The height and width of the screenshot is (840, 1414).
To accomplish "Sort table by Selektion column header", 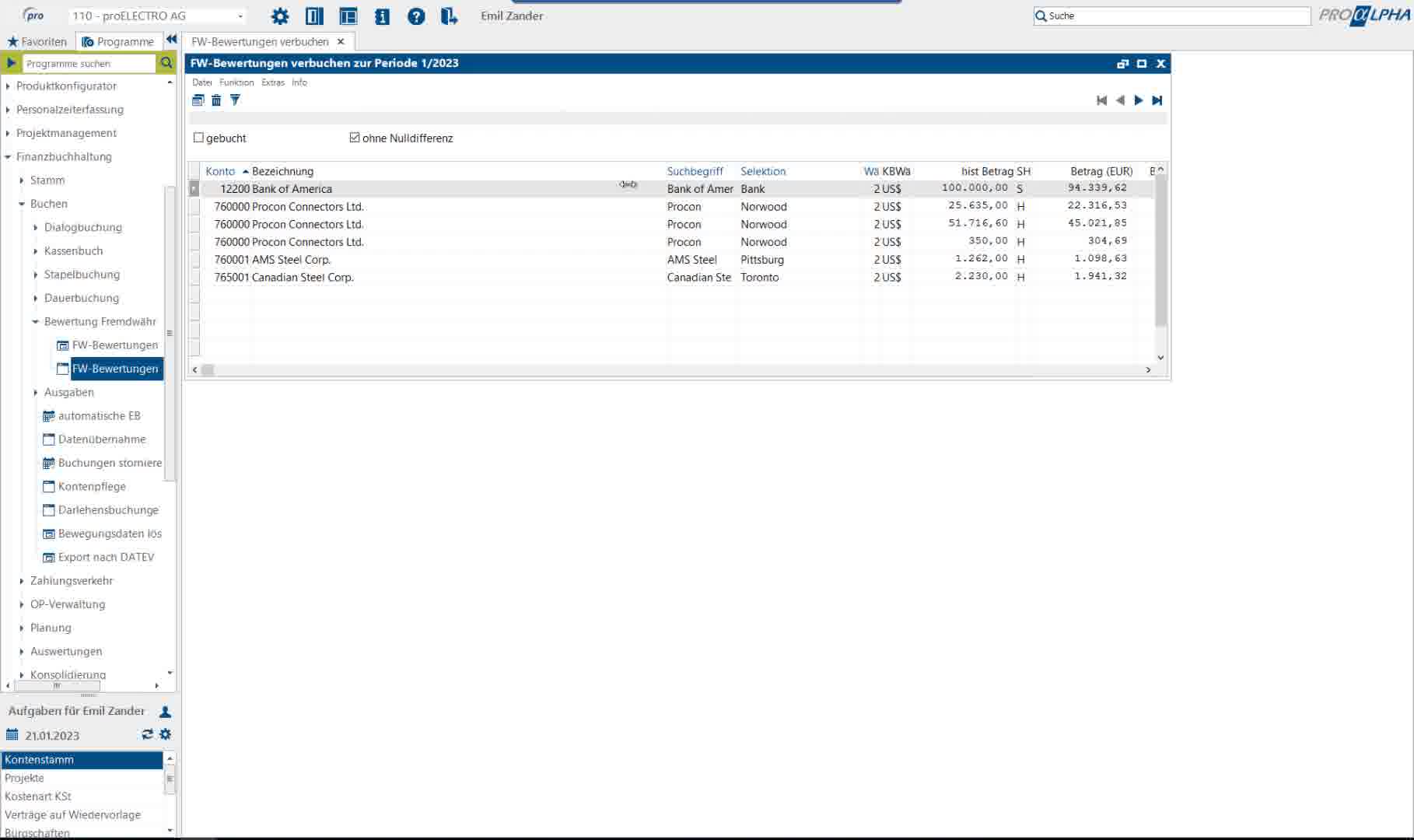I will (x=763, y=171).
